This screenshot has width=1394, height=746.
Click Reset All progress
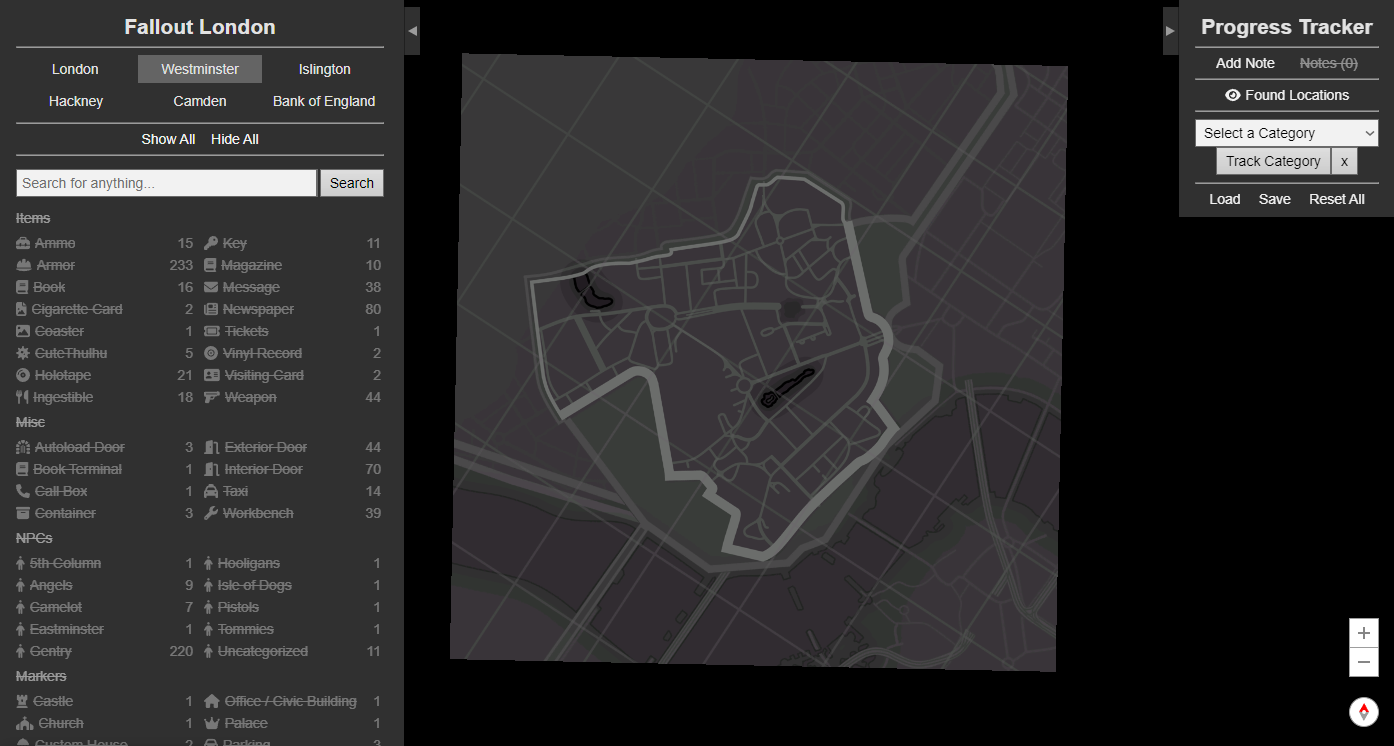(1337, 199)
